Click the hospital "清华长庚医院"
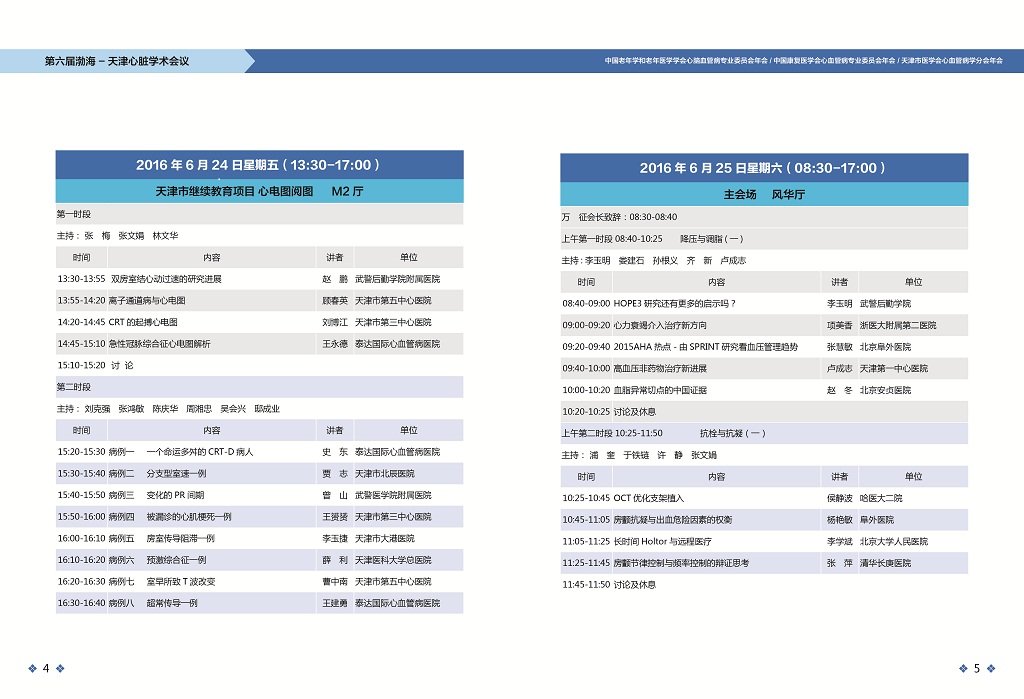Viewport: 1024px width, 699px height. coord(886,562)
